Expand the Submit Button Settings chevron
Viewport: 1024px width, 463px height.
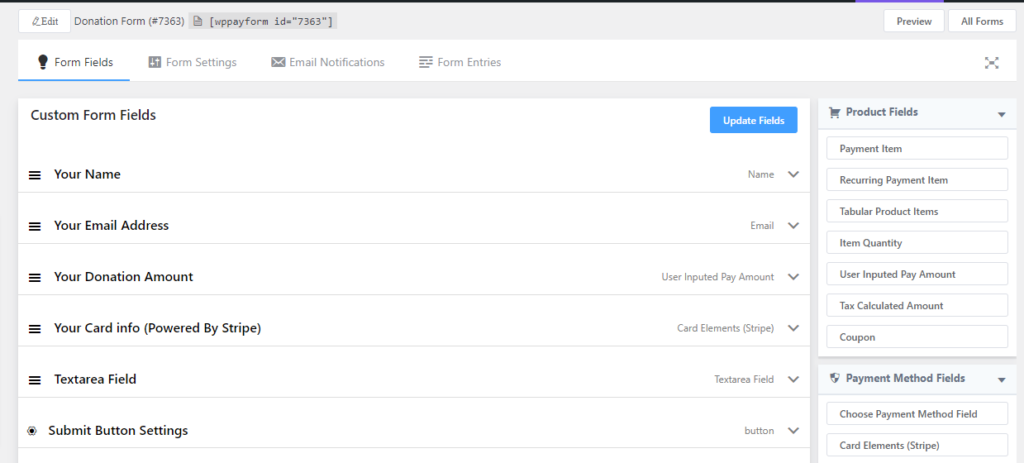pos(793,430)
